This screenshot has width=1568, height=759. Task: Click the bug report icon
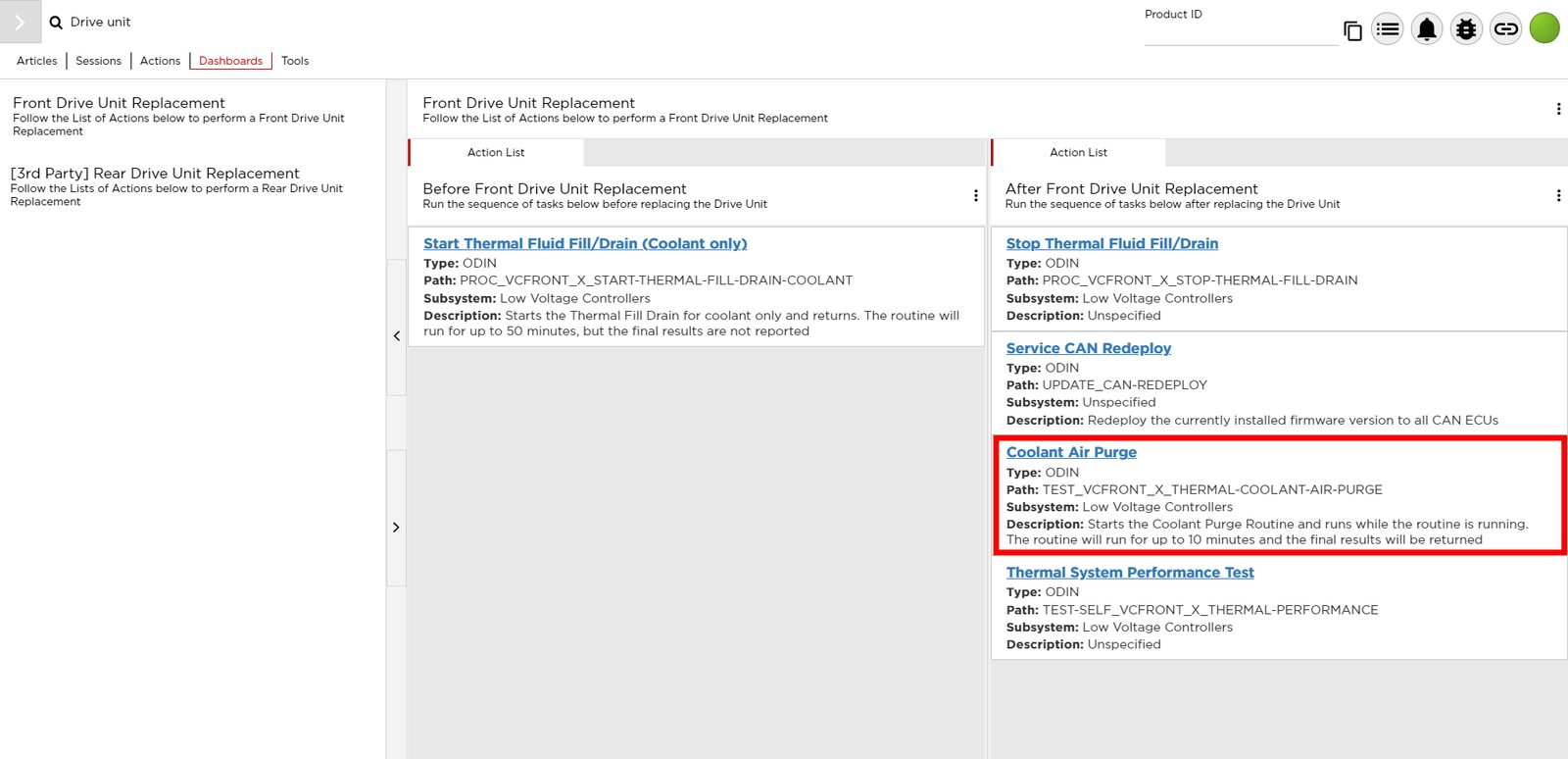[x=1466, y=29]
